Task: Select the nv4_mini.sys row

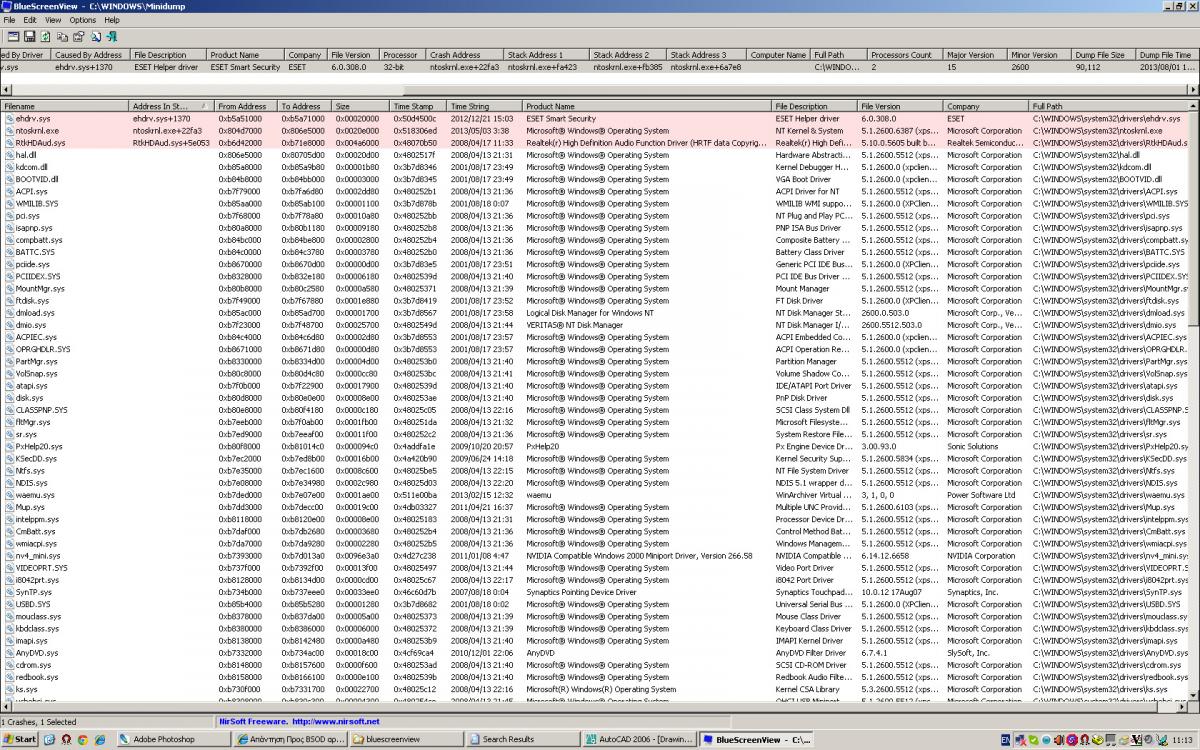Action: click(x=594, y=555)
